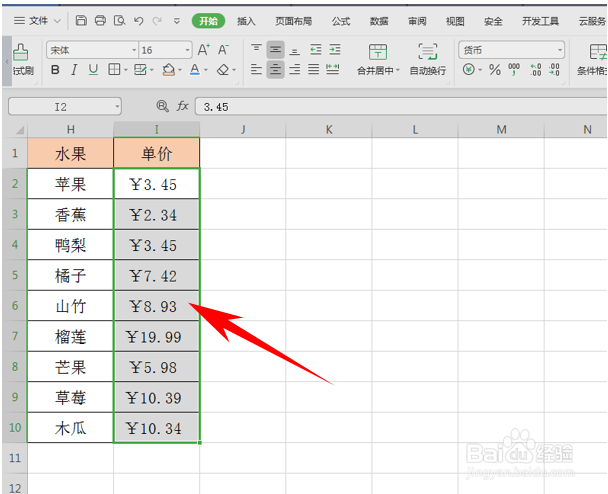Toggle Bold formatting

click(x=55, y=70)
